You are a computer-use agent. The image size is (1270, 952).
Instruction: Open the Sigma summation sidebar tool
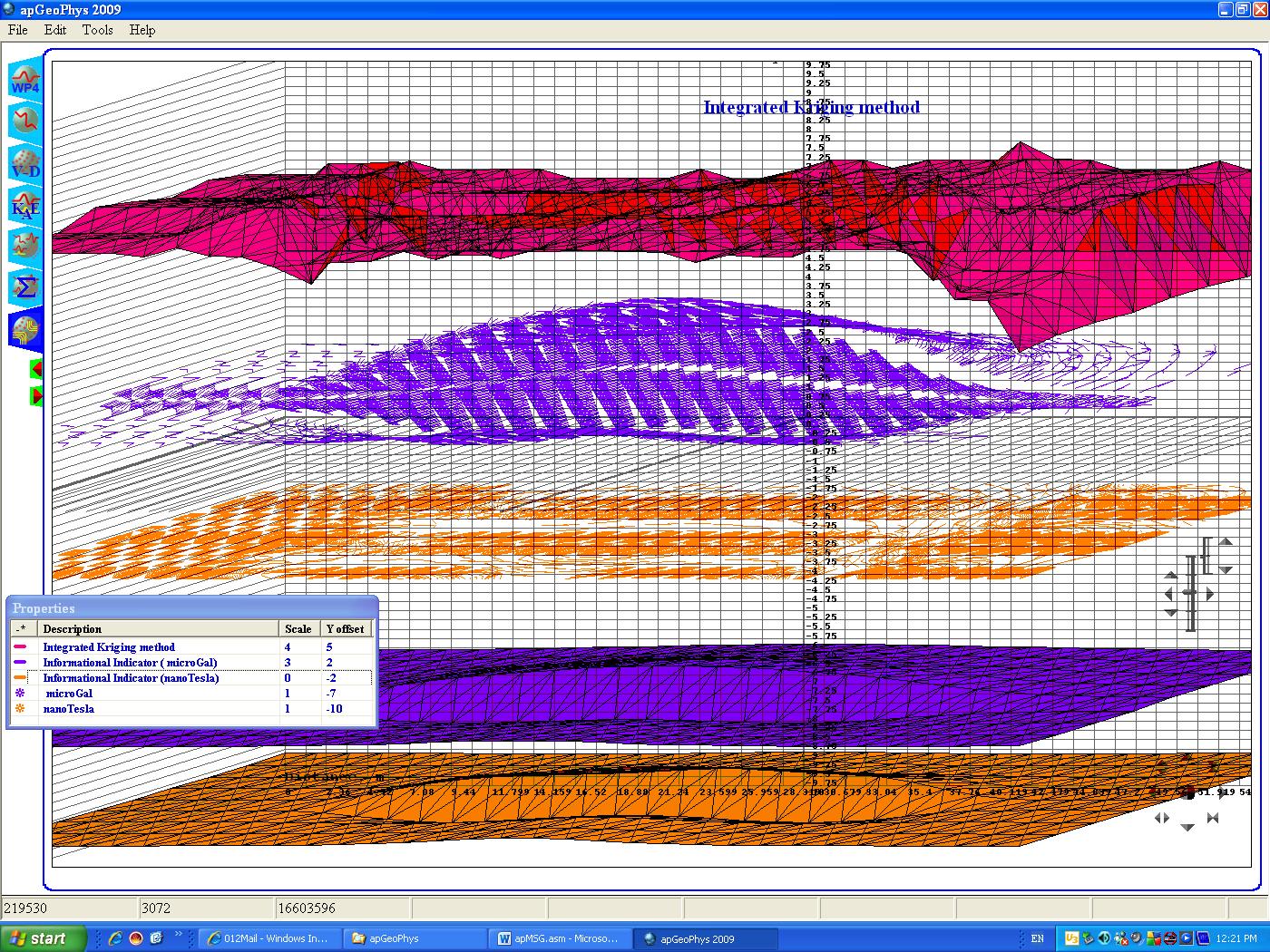pyautogui.click(x=25, y=286)
